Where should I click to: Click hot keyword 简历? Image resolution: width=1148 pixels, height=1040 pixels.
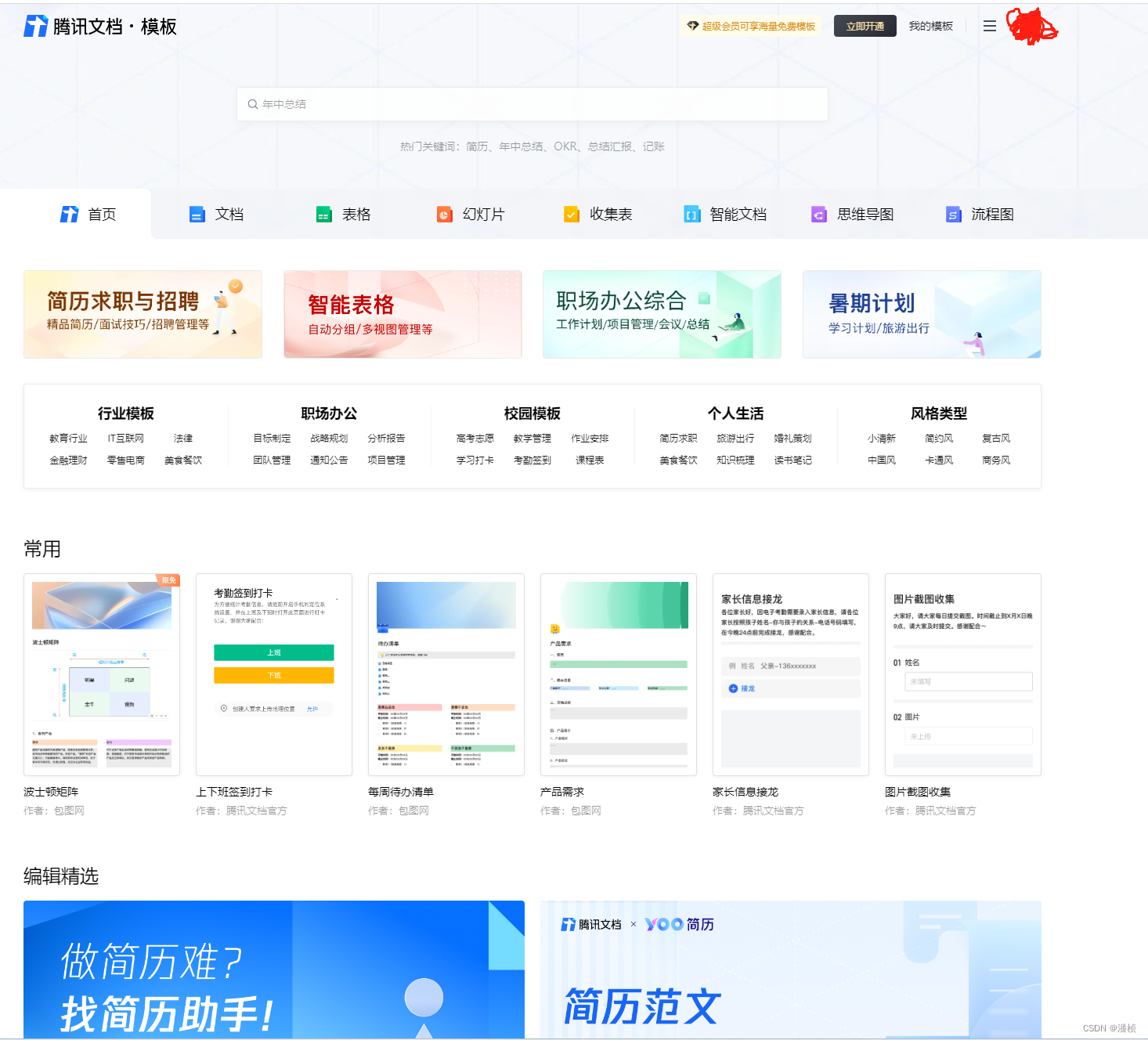[x=477, y=146]
